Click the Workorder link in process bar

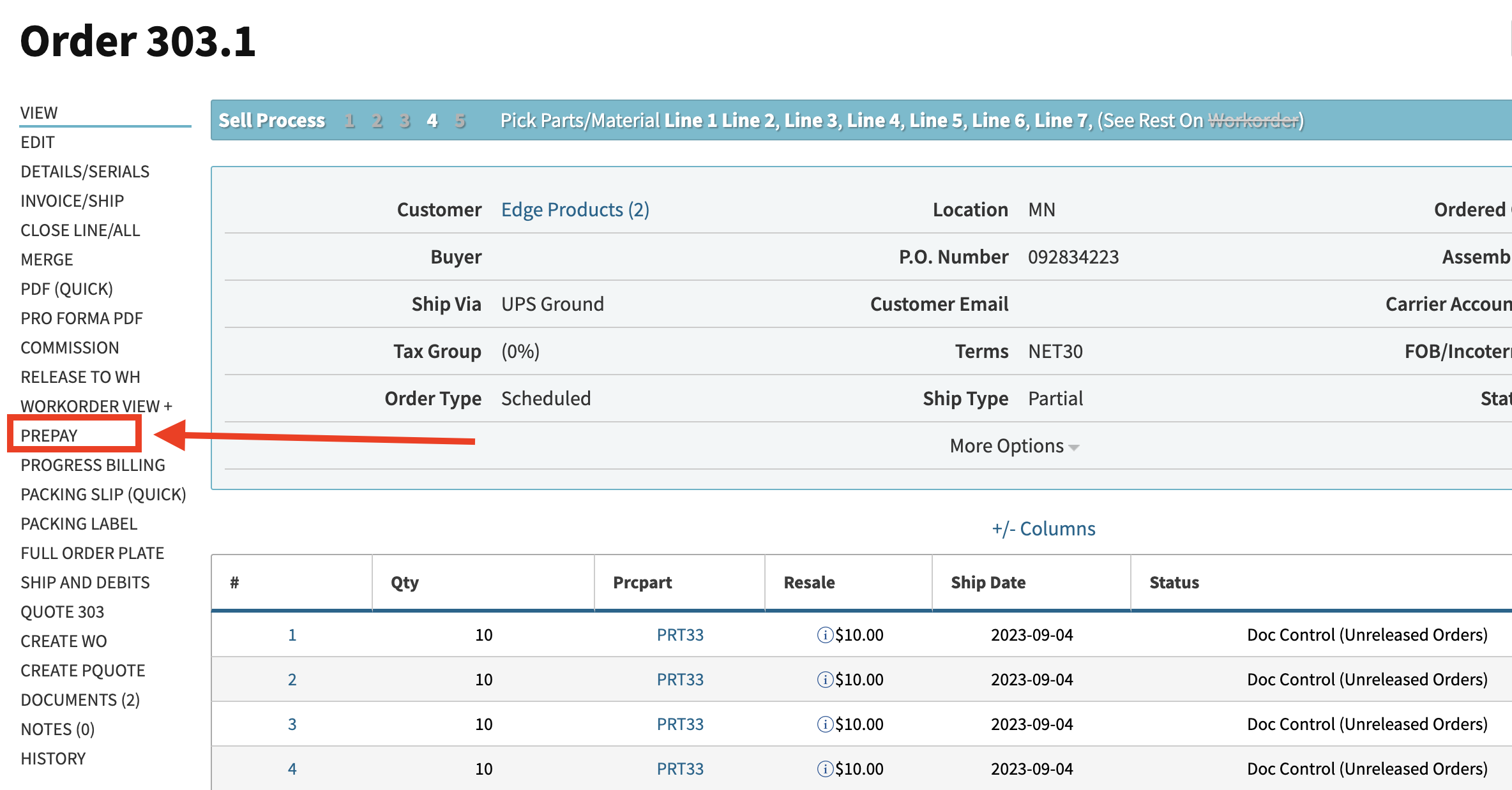[1253, 121]
